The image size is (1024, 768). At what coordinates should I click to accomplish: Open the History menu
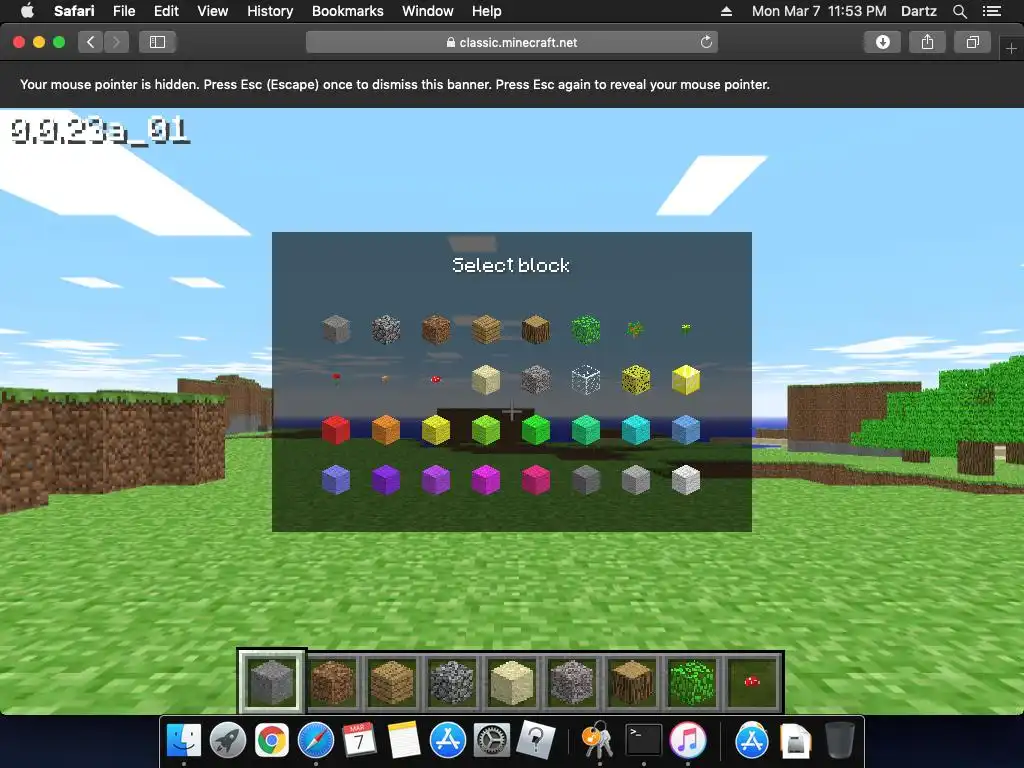(x=270, y=11)
